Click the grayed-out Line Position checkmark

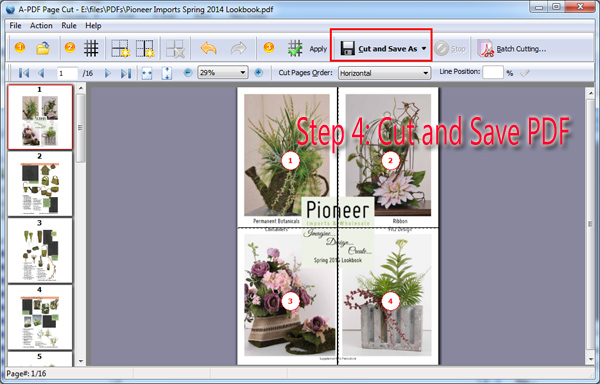tap(525, 72)
